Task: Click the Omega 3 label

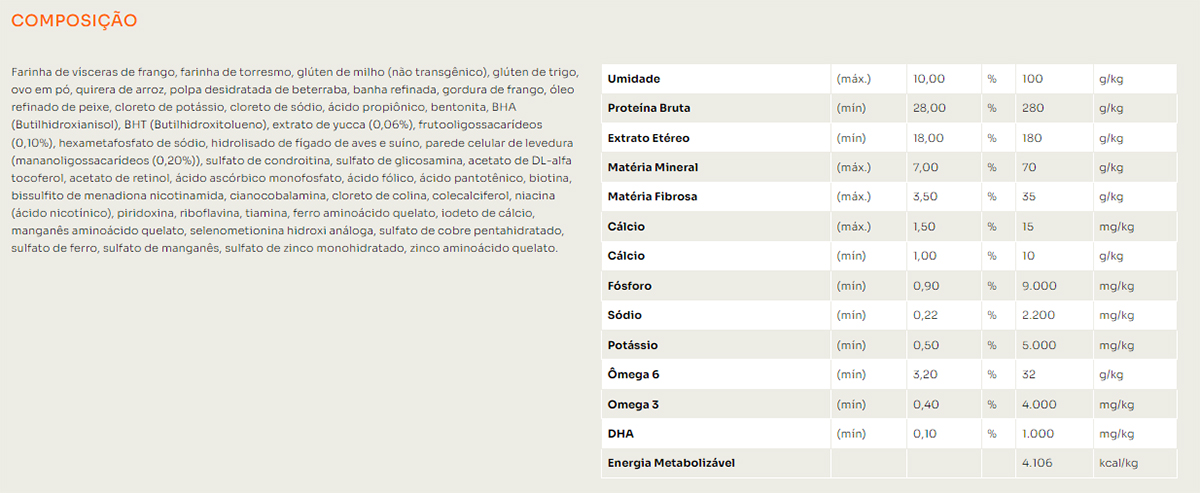Action: coord(634,405)
